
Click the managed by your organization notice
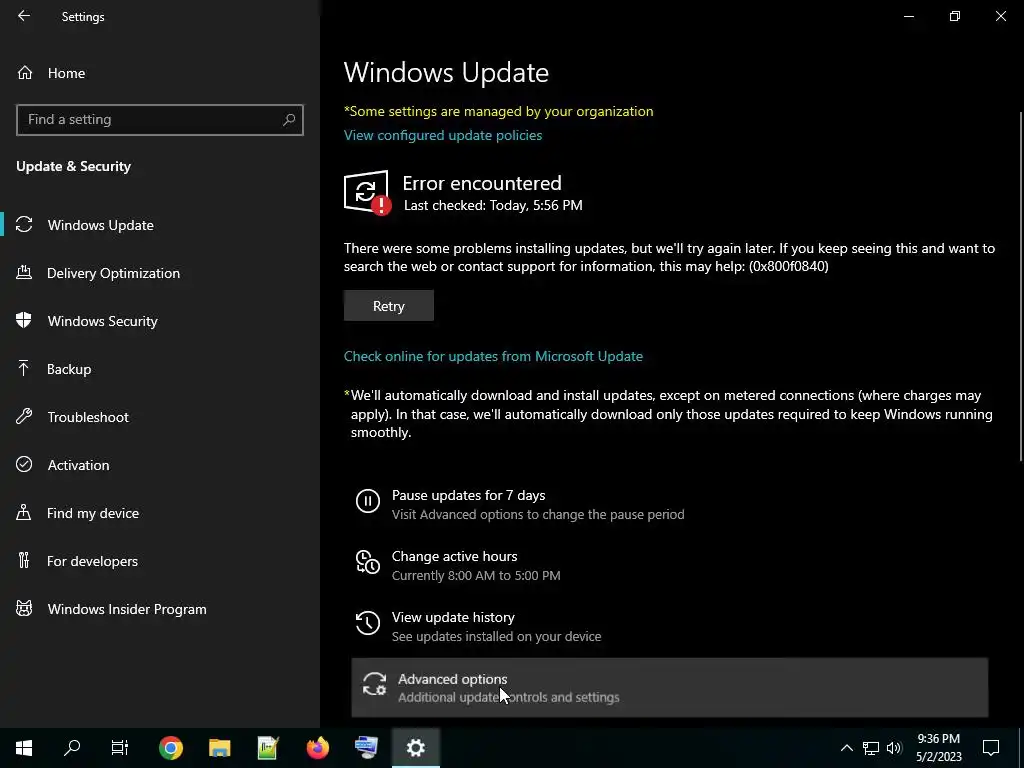coord(498,111)
